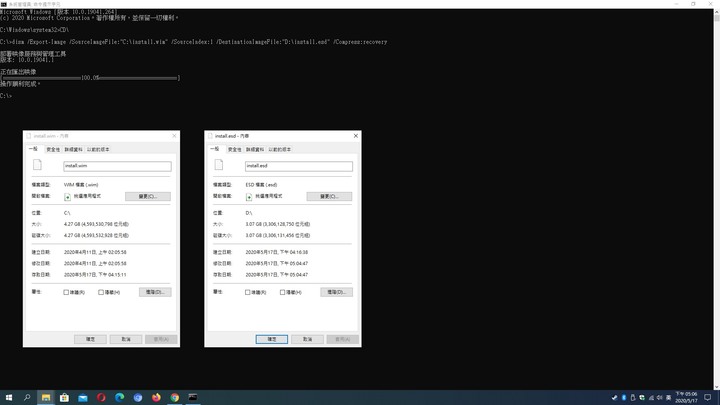The width and height of the screenshot is (720, 405).
Task: Click Apply button in install.wim dialog
Action: [161, 339]
